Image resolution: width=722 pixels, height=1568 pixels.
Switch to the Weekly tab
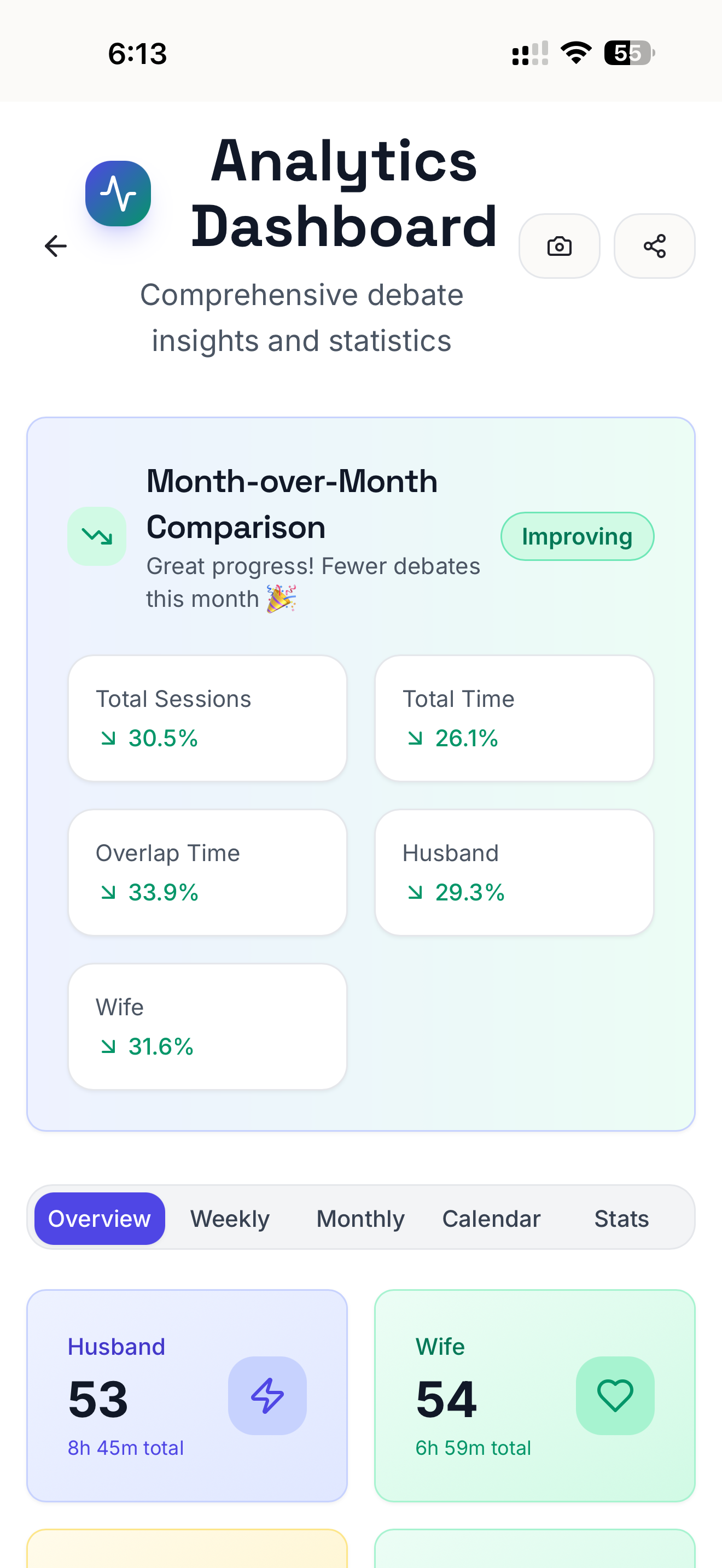230,1218
